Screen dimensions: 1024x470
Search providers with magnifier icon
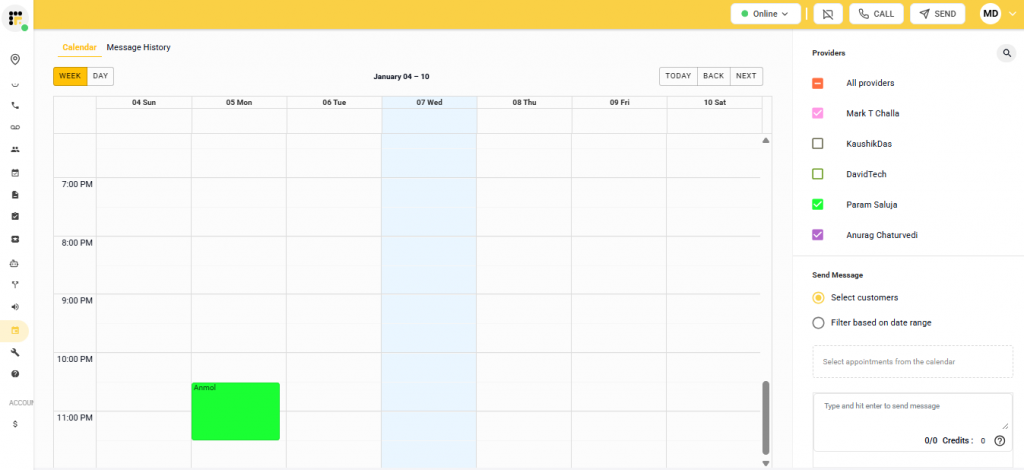pyautogui.click(x=1006, y=53)
